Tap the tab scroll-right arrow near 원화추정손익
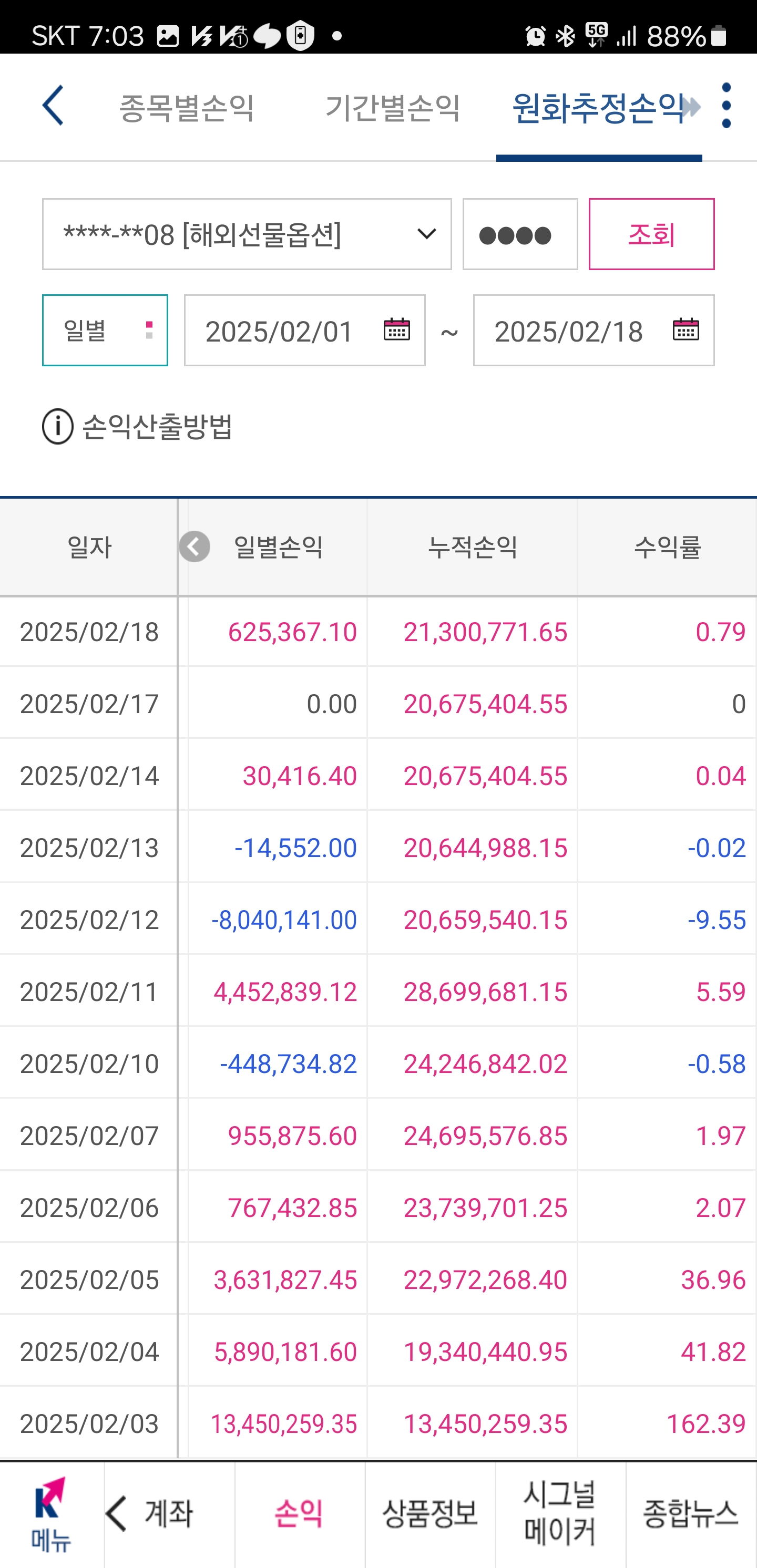 [691, 107]
